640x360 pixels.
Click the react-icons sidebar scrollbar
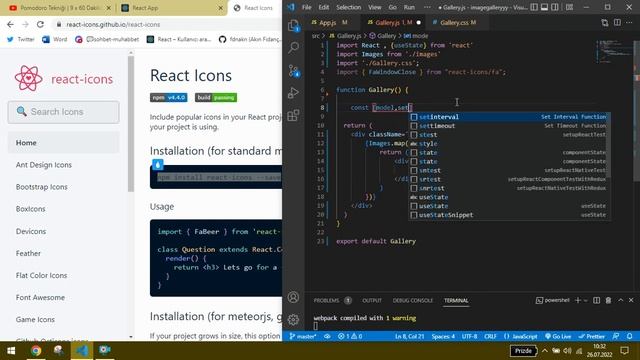131,124
